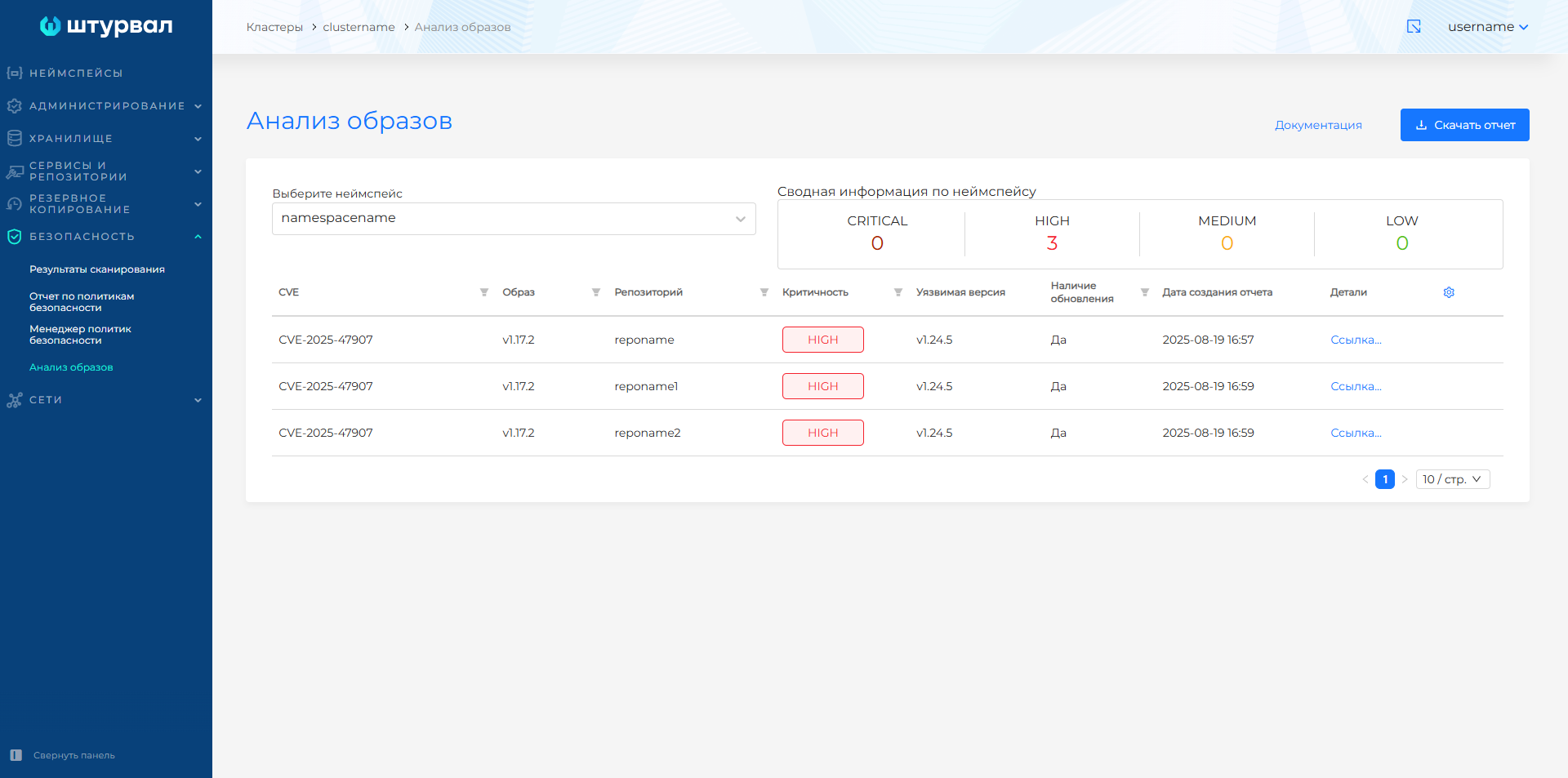Image resolution: width=1568 pixels, height=778 pixels.
Task: Expand the username account menu
Action: click(1488, 26)
